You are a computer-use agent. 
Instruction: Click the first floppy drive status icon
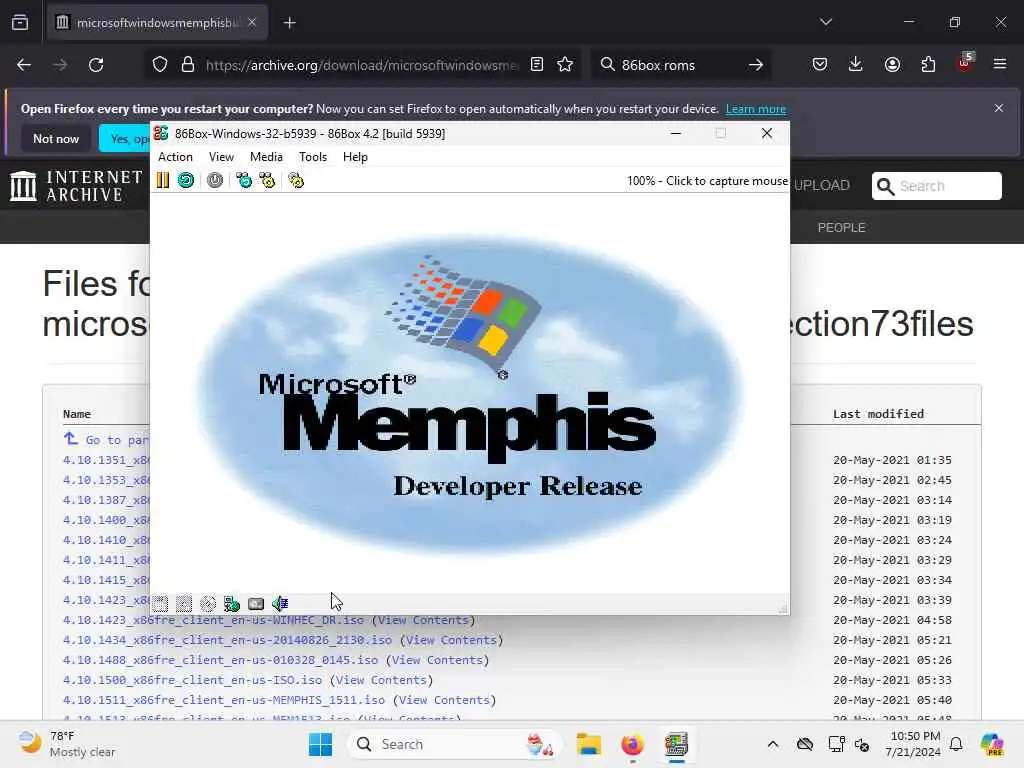coord(160,603)
